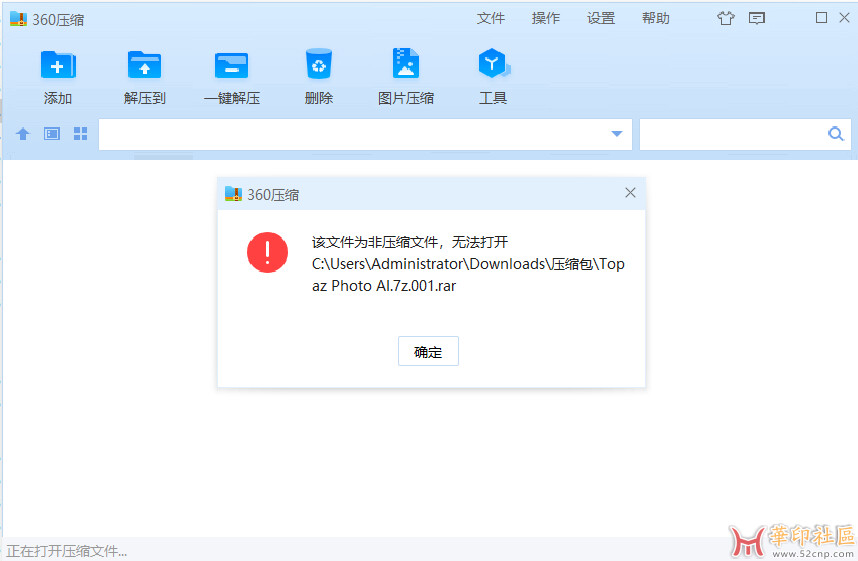The width and height of the screenshot is (858, 561).
Task: Open the skin shirt icon in title bar
Action: [x=726, y=18]
